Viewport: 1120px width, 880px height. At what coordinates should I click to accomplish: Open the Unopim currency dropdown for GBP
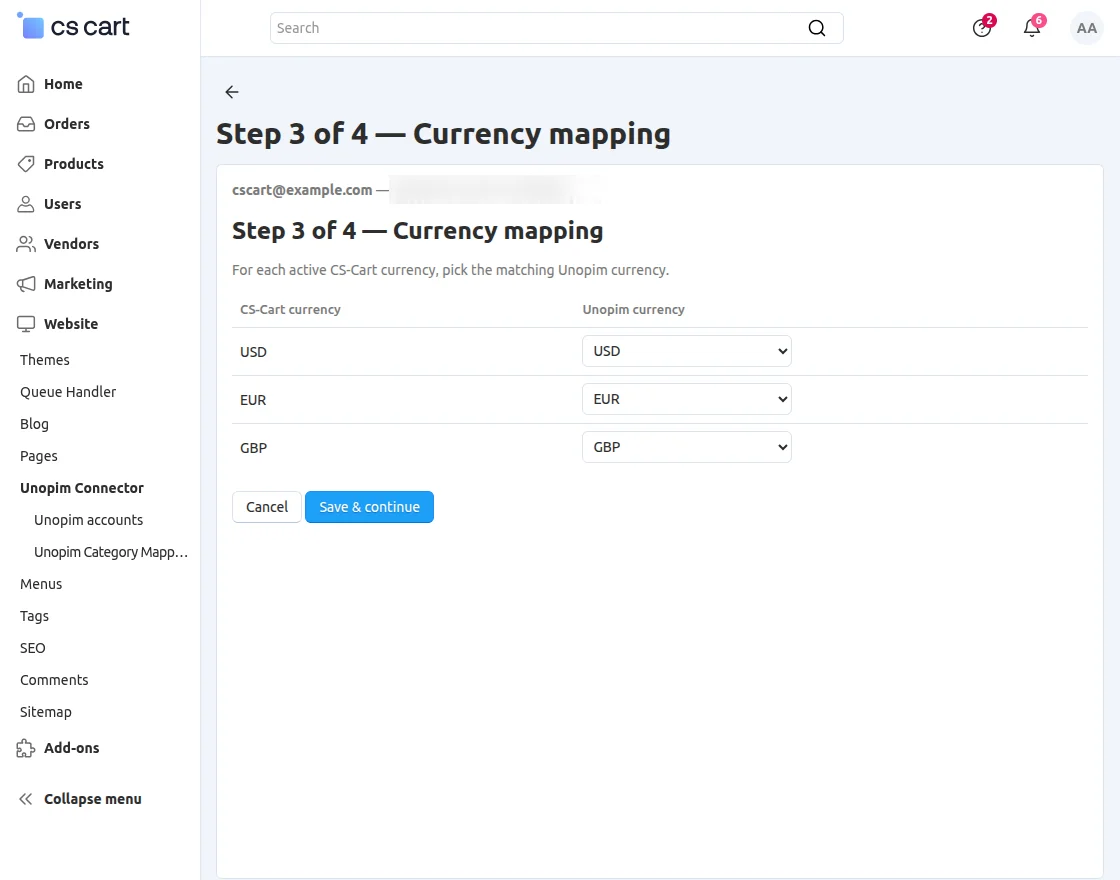[686, 446]
